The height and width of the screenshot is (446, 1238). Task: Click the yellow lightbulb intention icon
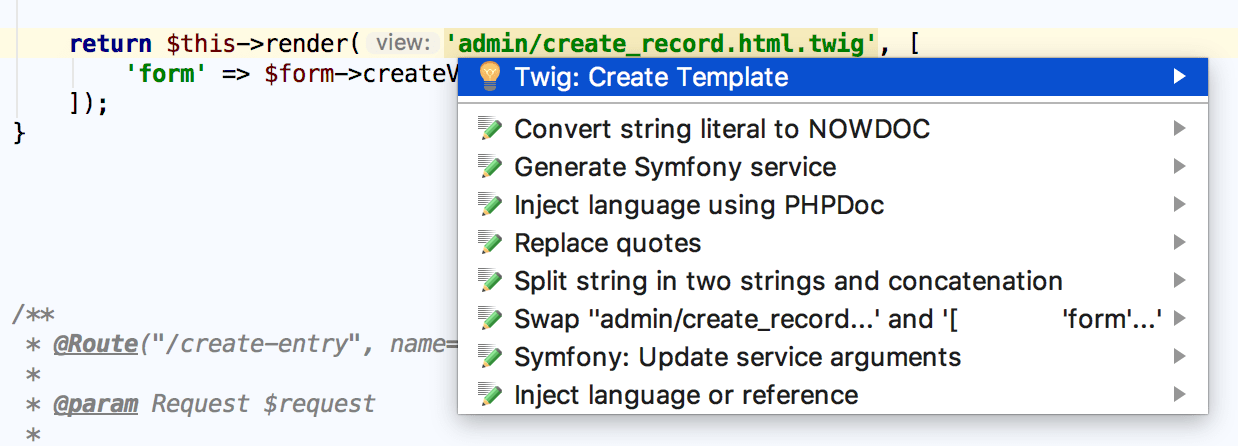coord(490,77)
